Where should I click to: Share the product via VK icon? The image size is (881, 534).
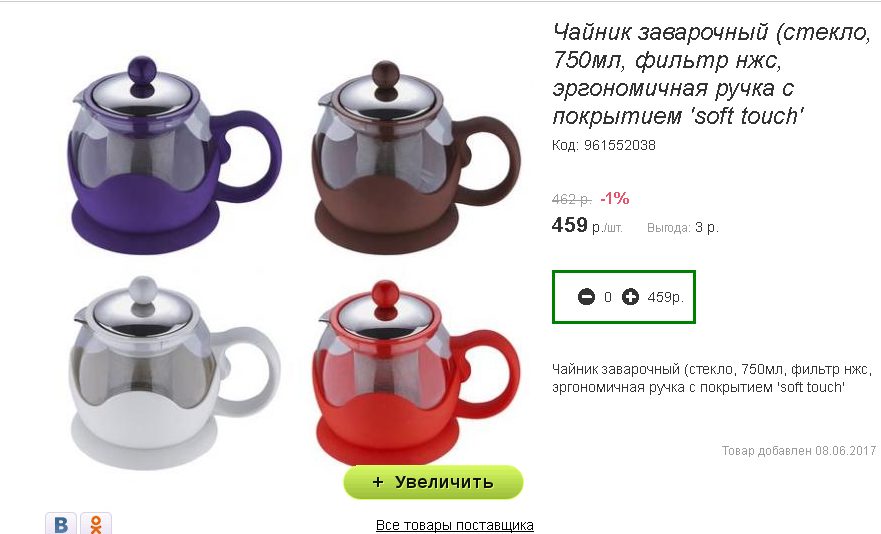click(x=61, y=523)
